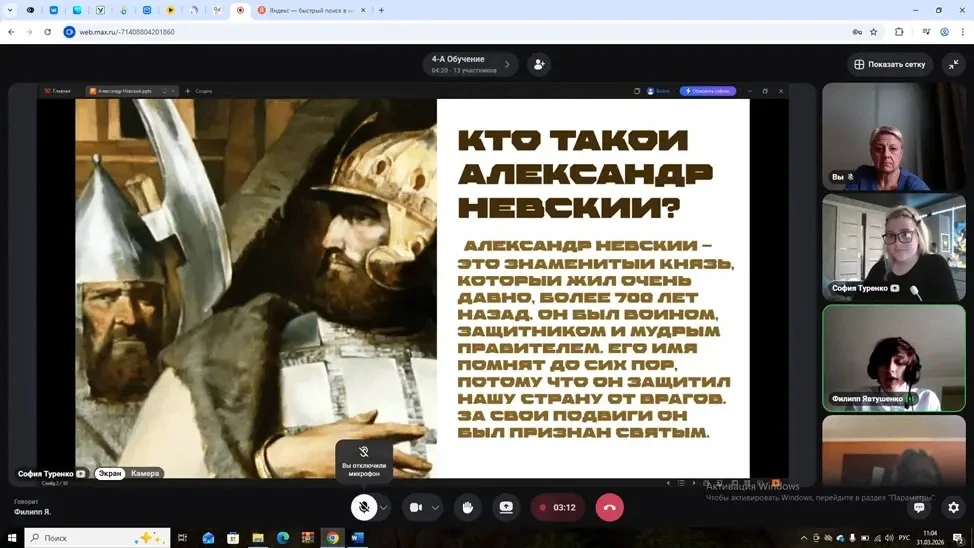
Task: Open File Explorer on the taskbar
Action: [x=258, y=538]
